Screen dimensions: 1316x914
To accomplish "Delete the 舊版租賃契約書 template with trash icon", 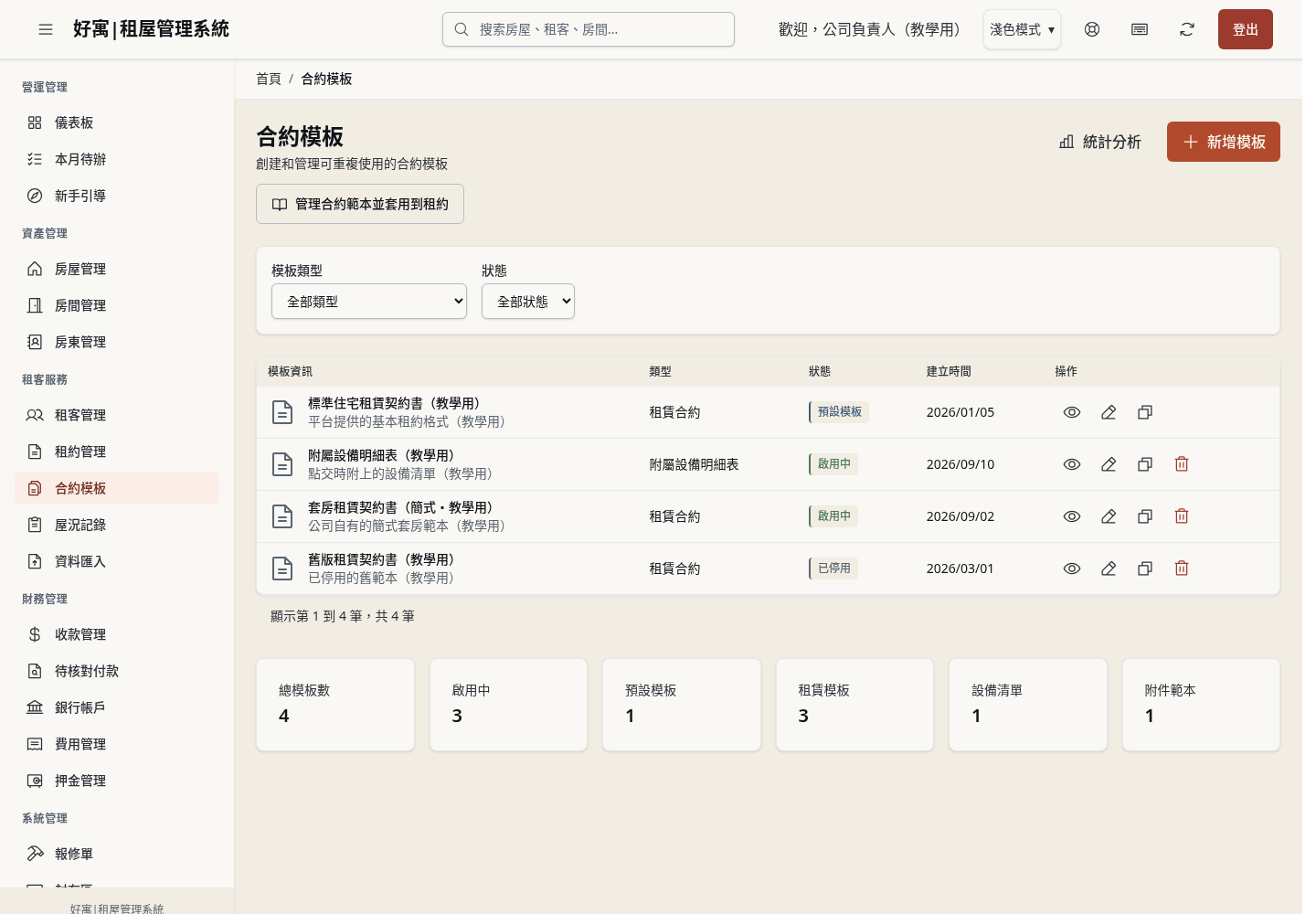I will [1182, 569].
